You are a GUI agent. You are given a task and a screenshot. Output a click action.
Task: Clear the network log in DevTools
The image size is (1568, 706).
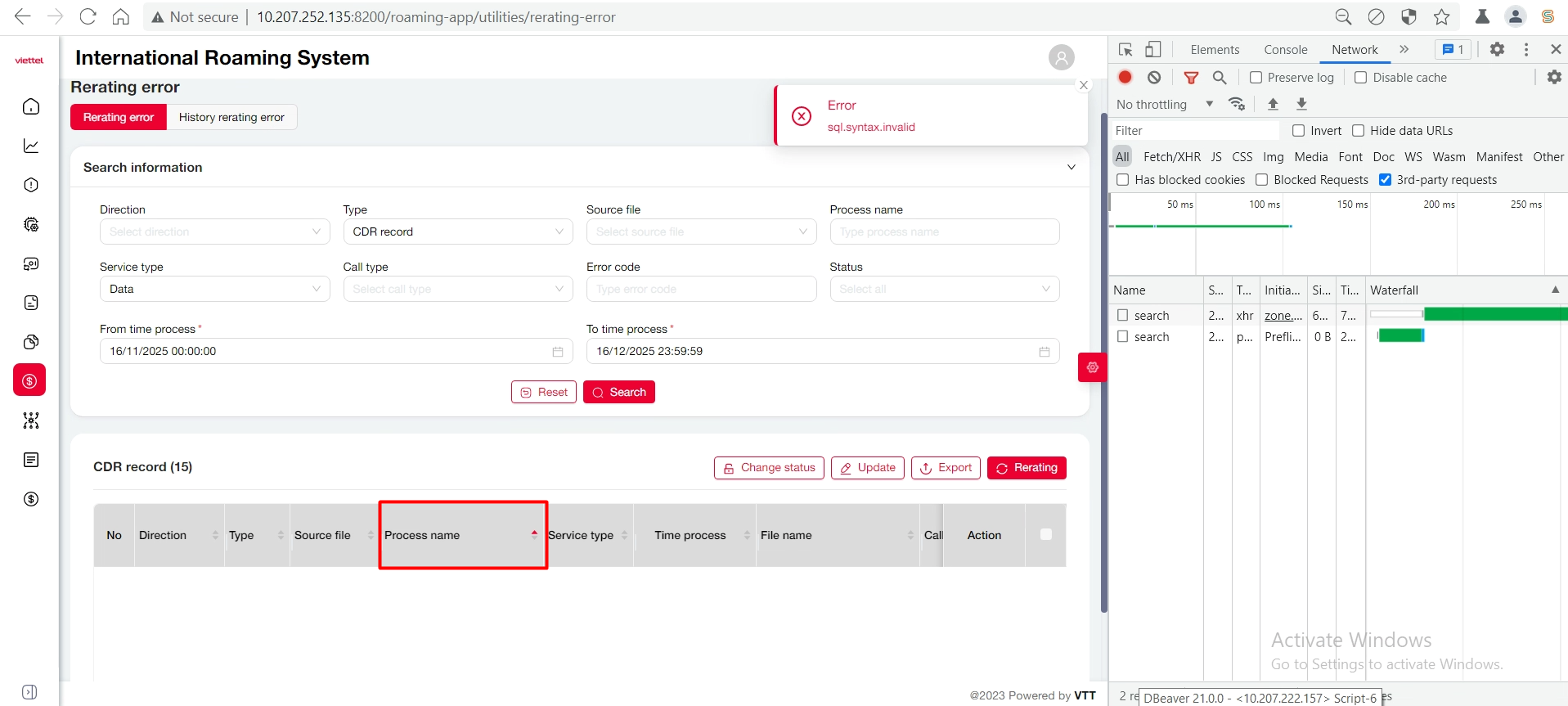click(x=1153, y=77)
